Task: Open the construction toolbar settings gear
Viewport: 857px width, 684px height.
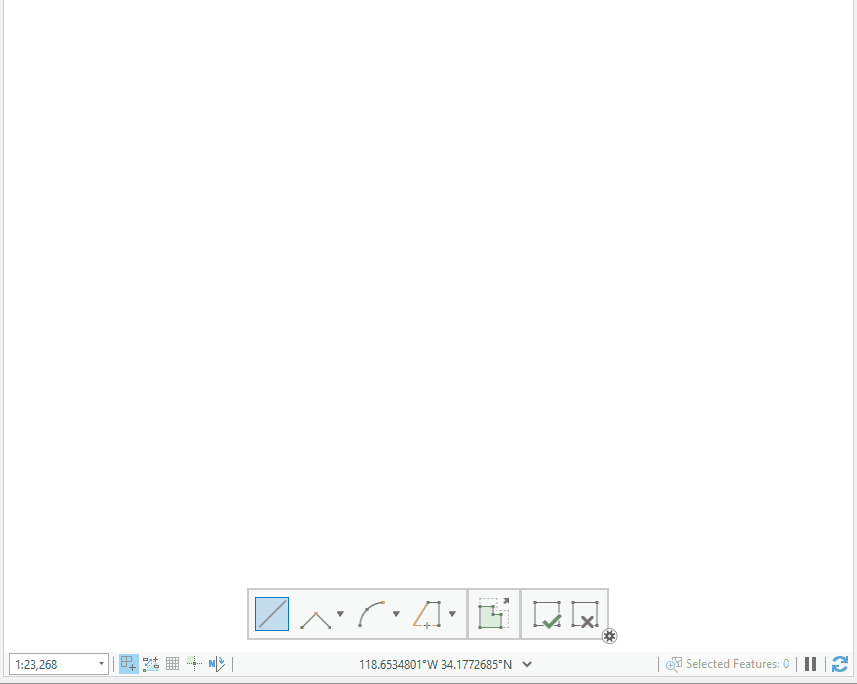Action: (x=609, y=636)
